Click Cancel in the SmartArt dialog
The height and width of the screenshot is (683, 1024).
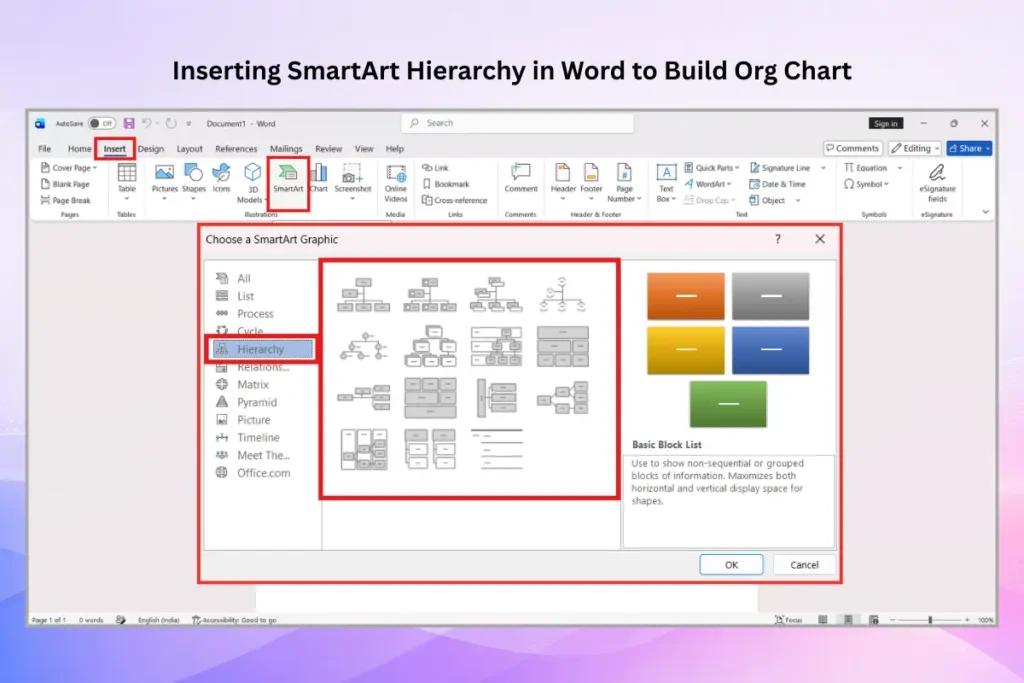[x=804, y=565]
